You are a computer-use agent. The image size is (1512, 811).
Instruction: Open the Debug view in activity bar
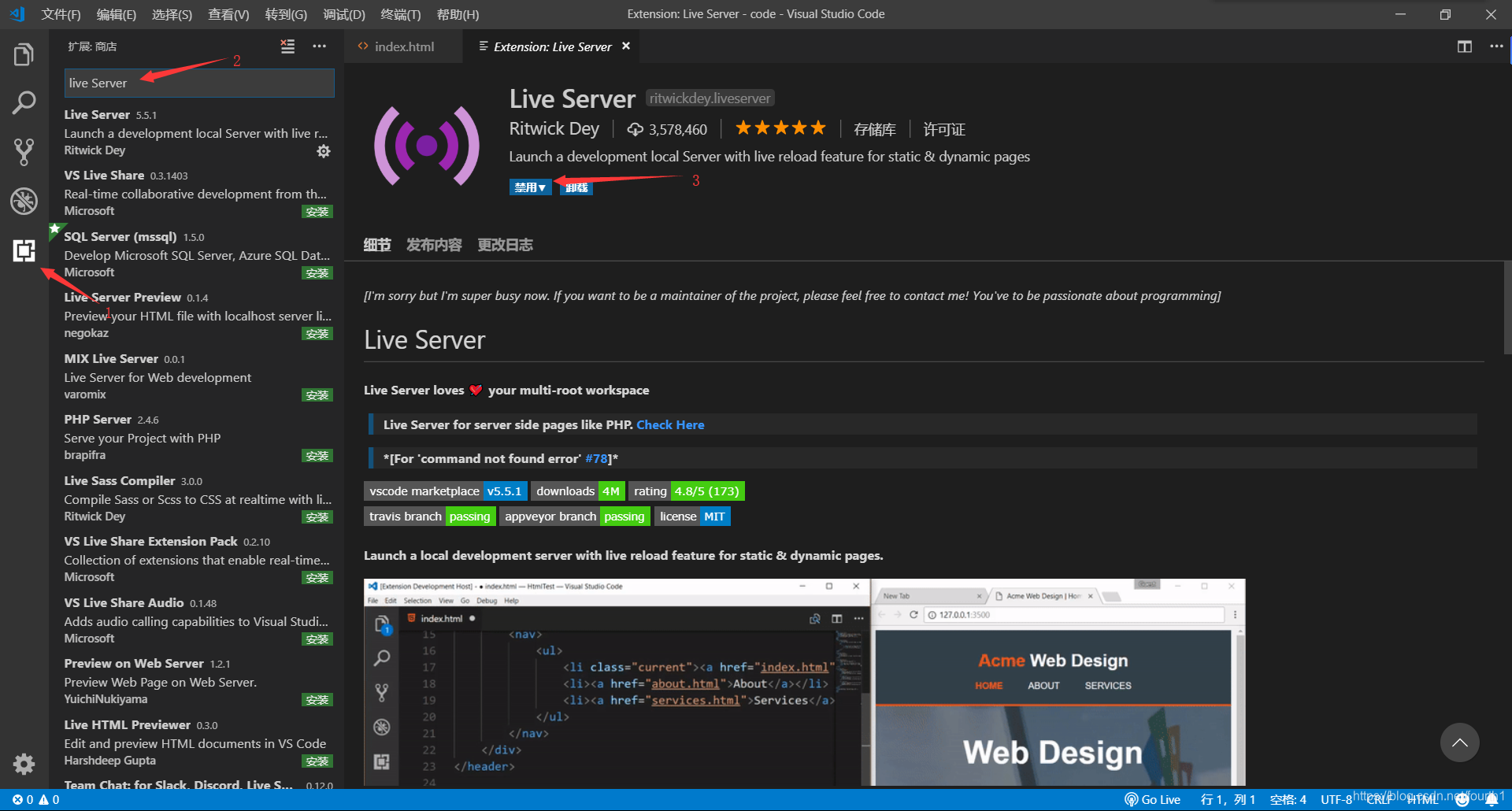coord(24,201)
